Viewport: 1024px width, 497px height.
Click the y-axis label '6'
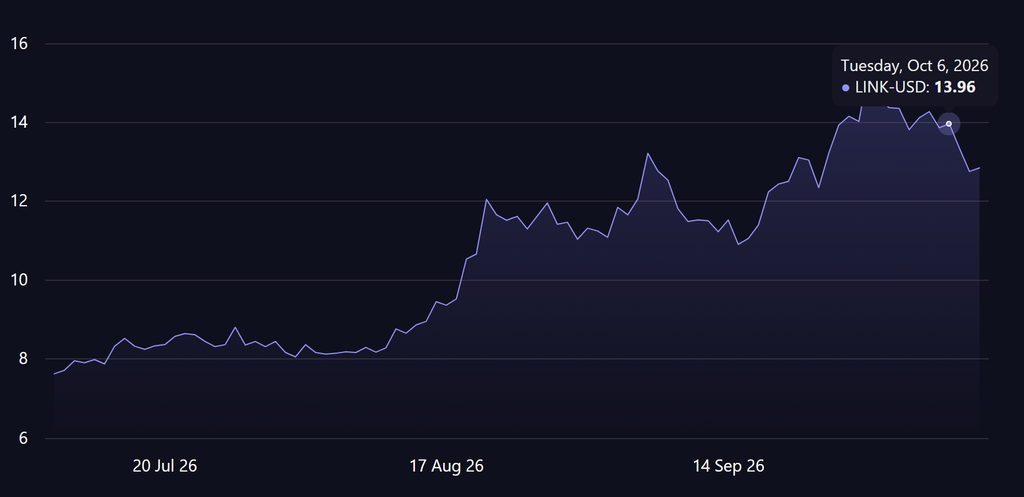tap(23, 438)
